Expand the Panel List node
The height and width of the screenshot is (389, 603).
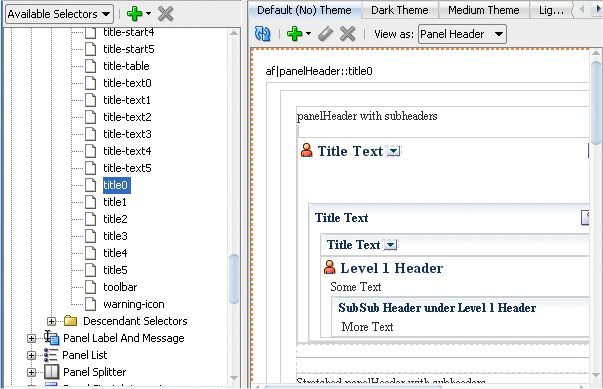pyautogui.click(x=31, y=355)
